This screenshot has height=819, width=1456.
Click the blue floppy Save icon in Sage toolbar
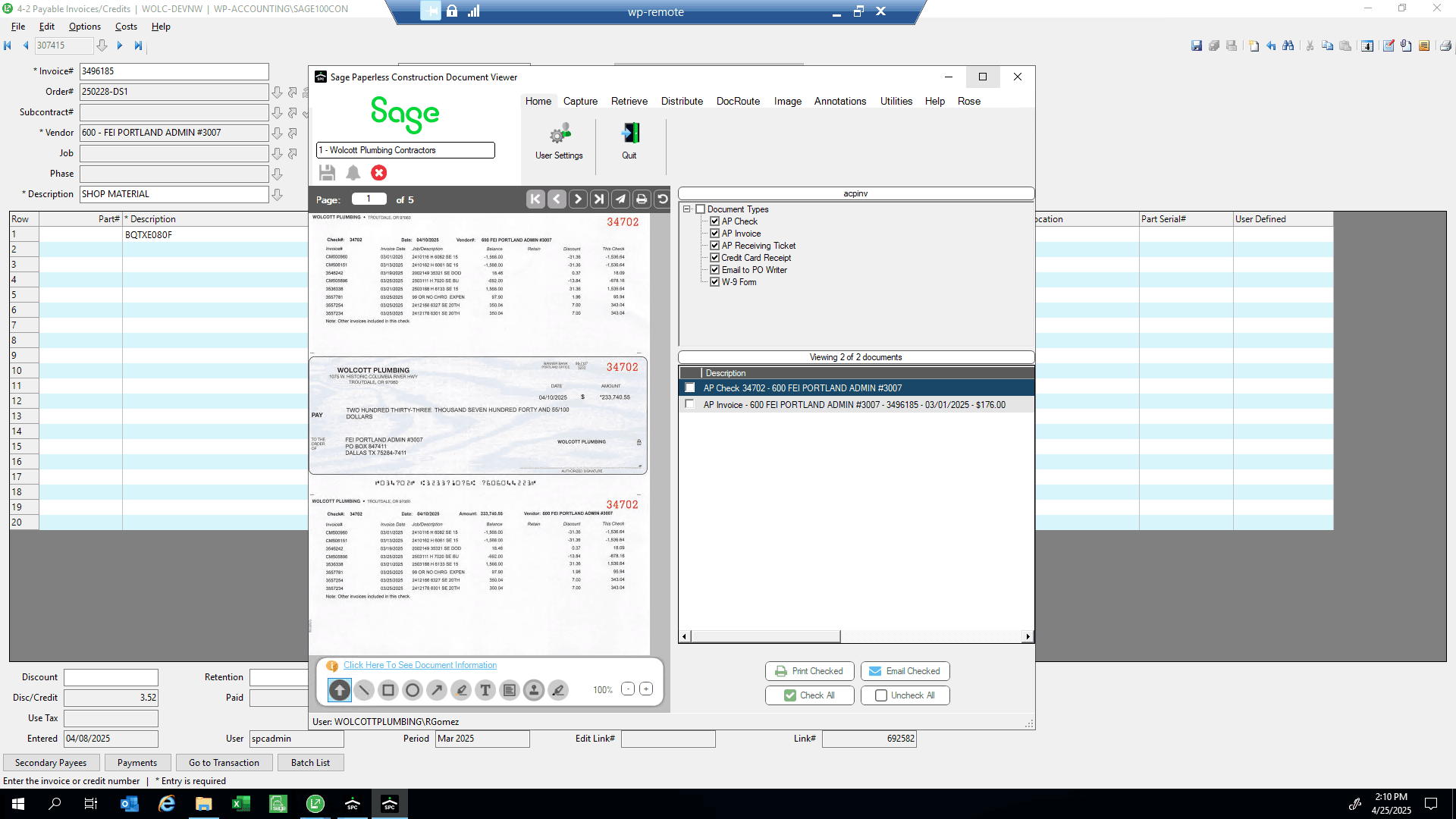coord(1197,45)
